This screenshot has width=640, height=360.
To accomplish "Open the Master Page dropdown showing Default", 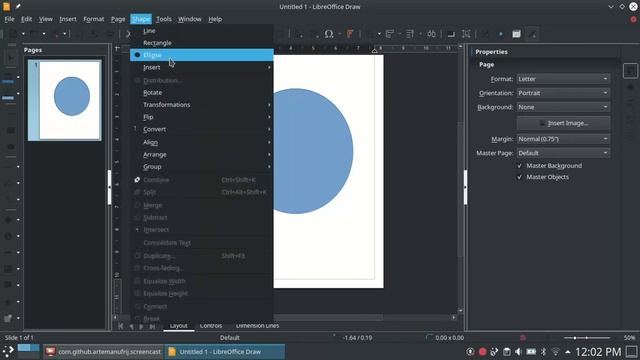I will click(x=563, y=153).
